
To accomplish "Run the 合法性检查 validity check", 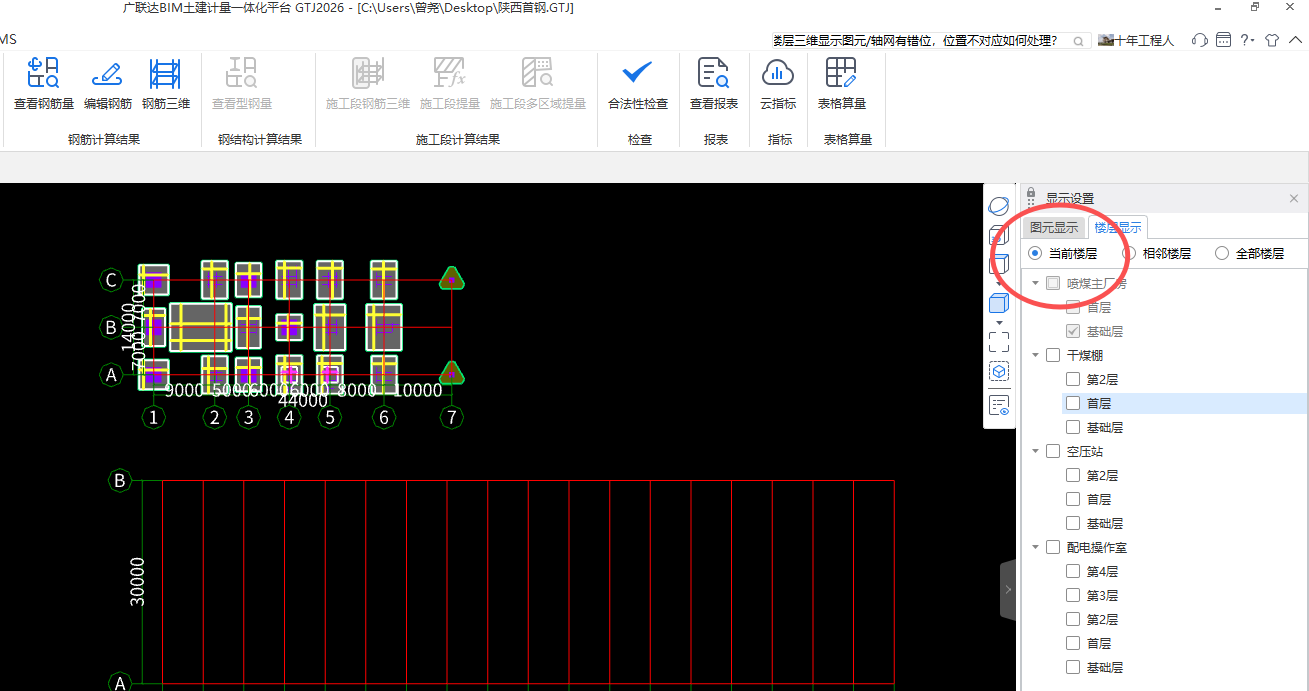I will pyautogui.click(x=638, y=84).
